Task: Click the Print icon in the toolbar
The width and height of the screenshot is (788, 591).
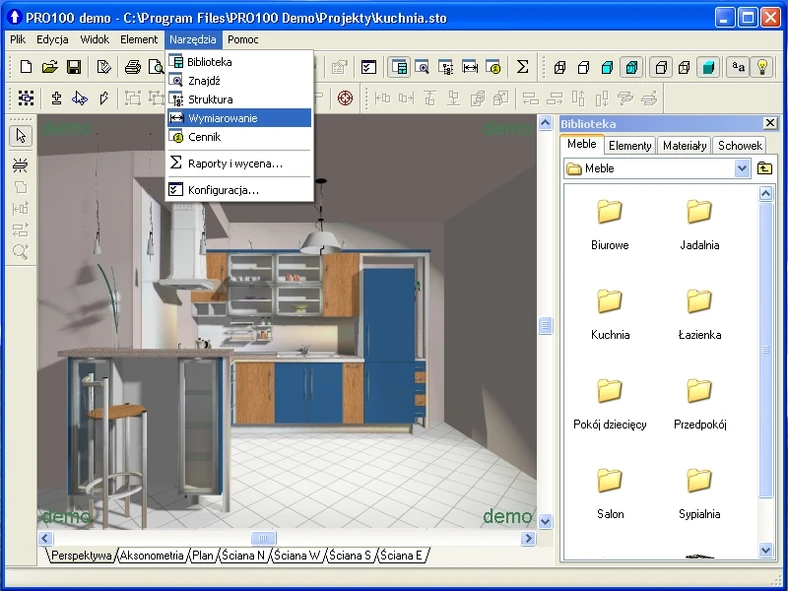Action: click(x=132, y=67)
